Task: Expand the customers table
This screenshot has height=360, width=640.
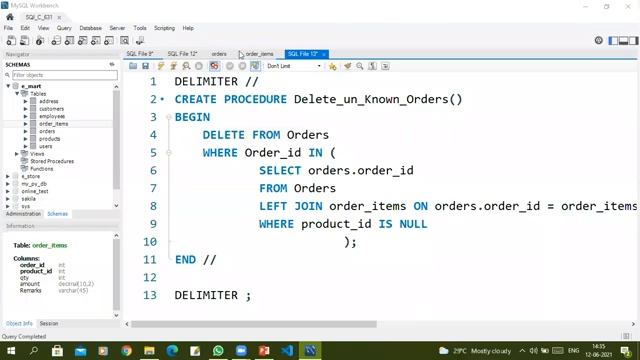Action: coord(25,109)
